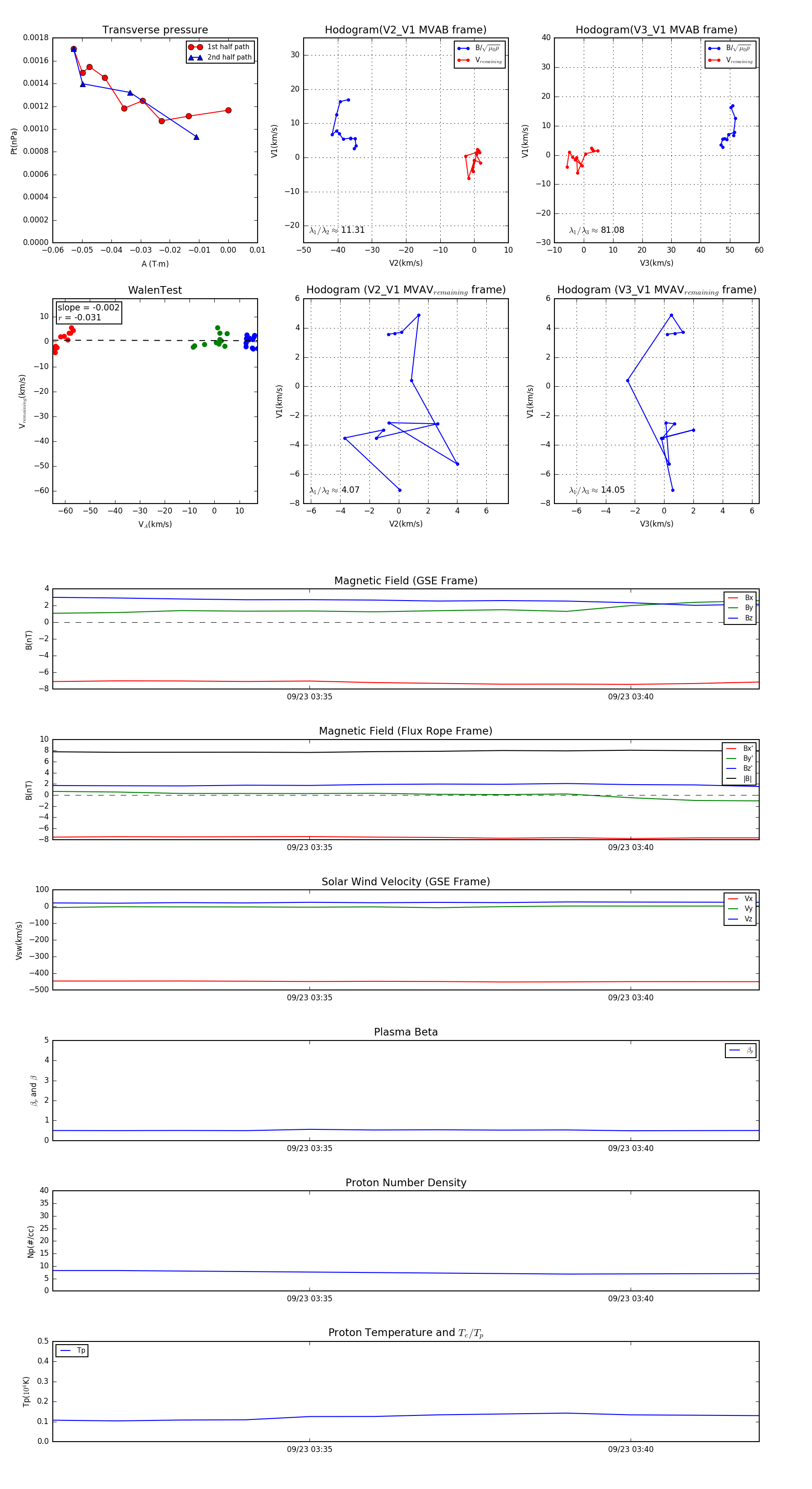Select the '1st half path' legend entry

pos(220,47)
